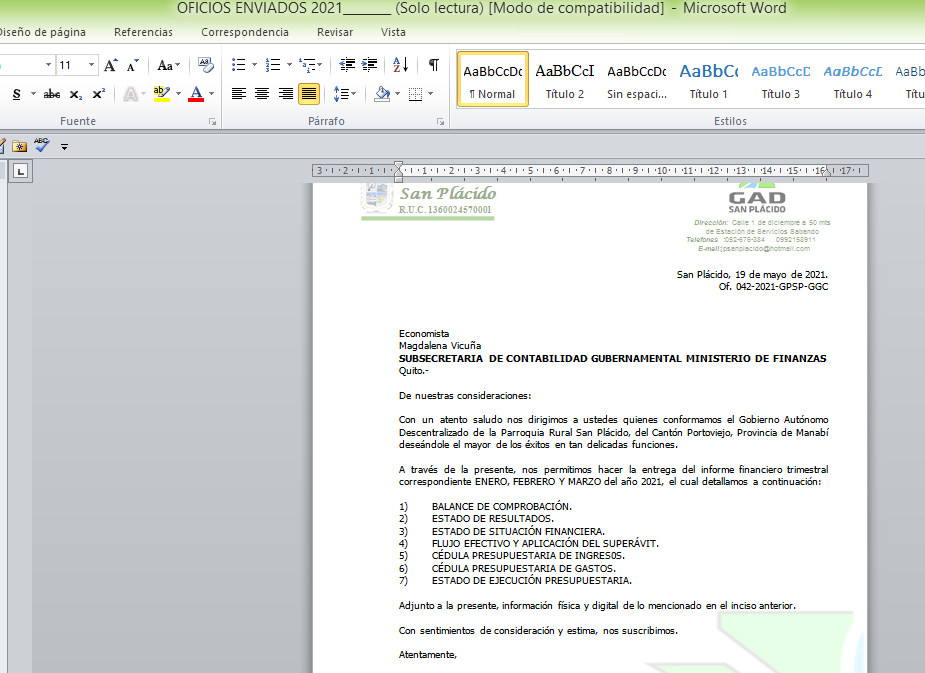925x673 pixels.
Task: Run the spelling check from quick toolbar
Action: click(41, 145)
